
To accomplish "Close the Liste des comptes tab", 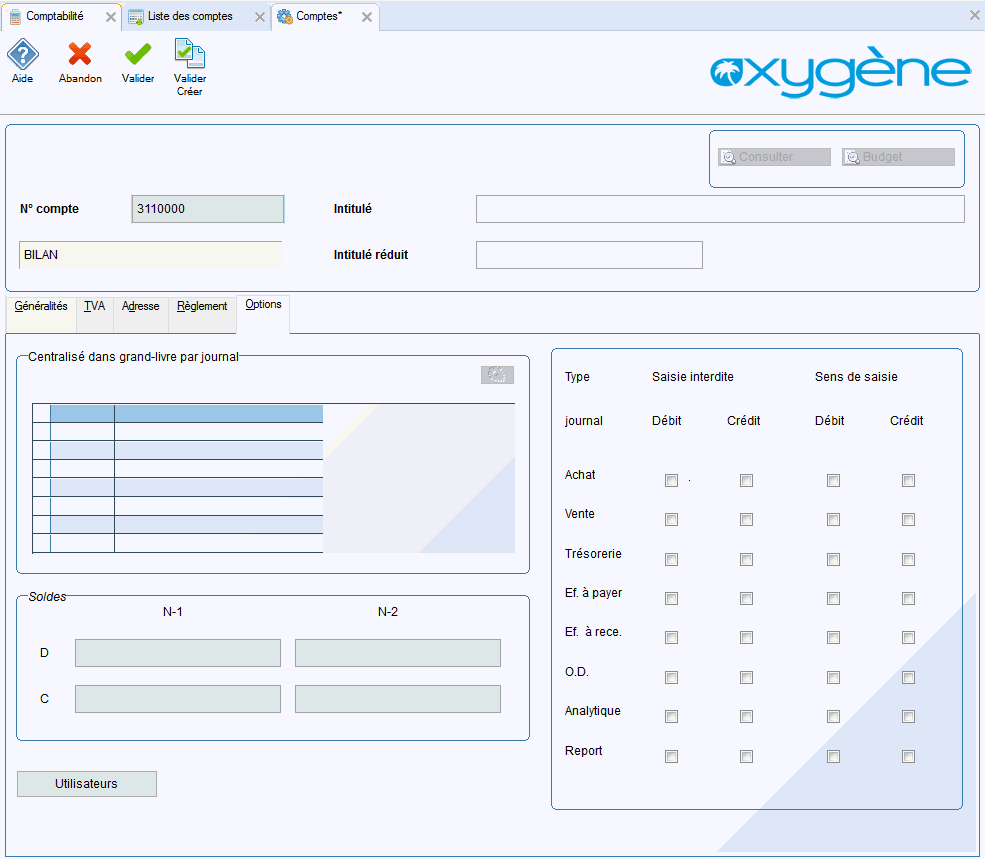I will point(260,17).
